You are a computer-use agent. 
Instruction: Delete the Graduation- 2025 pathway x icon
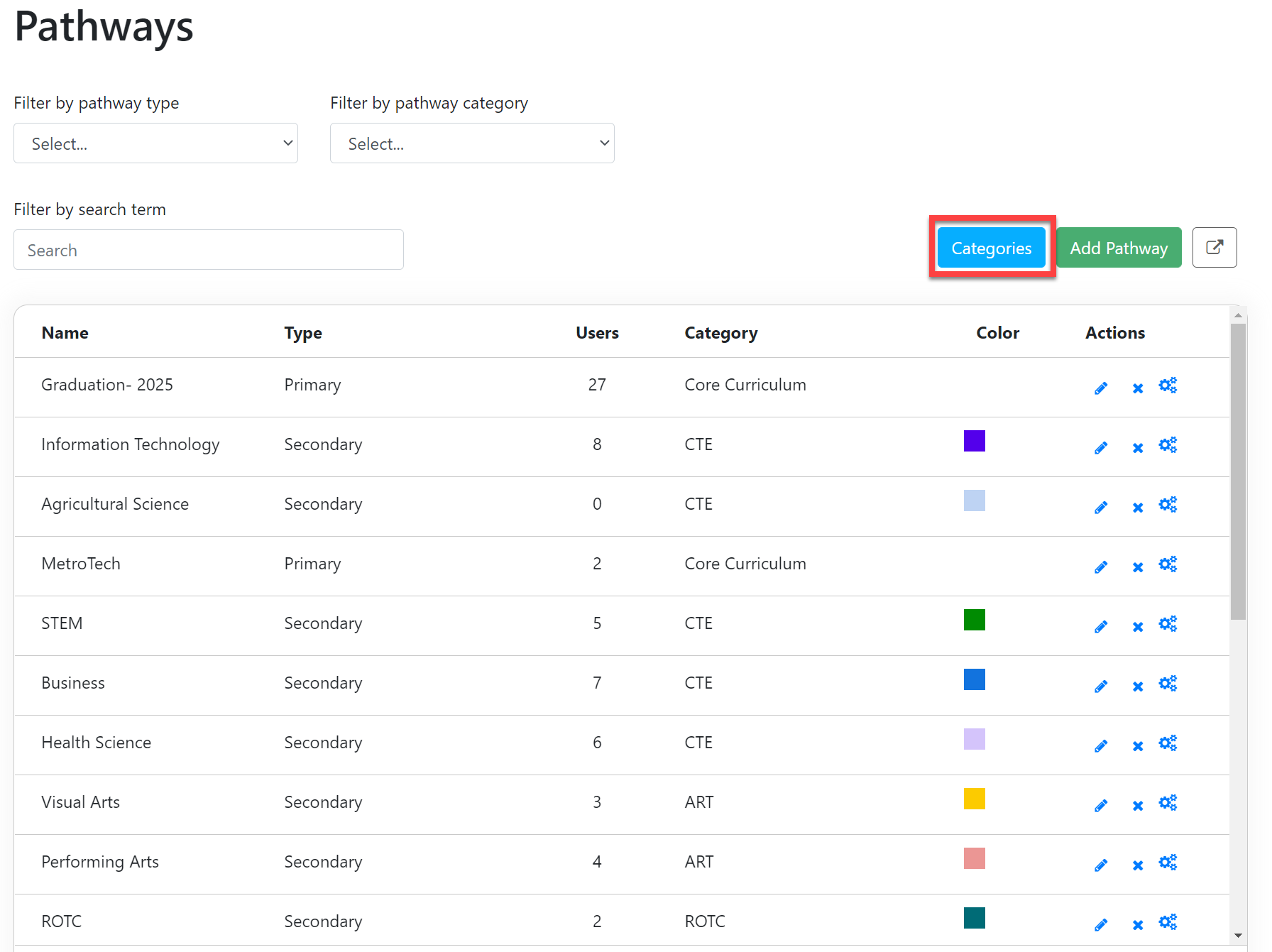tap(1138, 388)
